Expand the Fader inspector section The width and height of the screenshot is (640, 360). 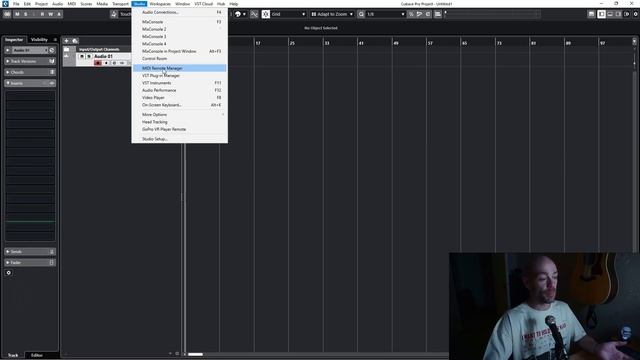click(30, 262)
